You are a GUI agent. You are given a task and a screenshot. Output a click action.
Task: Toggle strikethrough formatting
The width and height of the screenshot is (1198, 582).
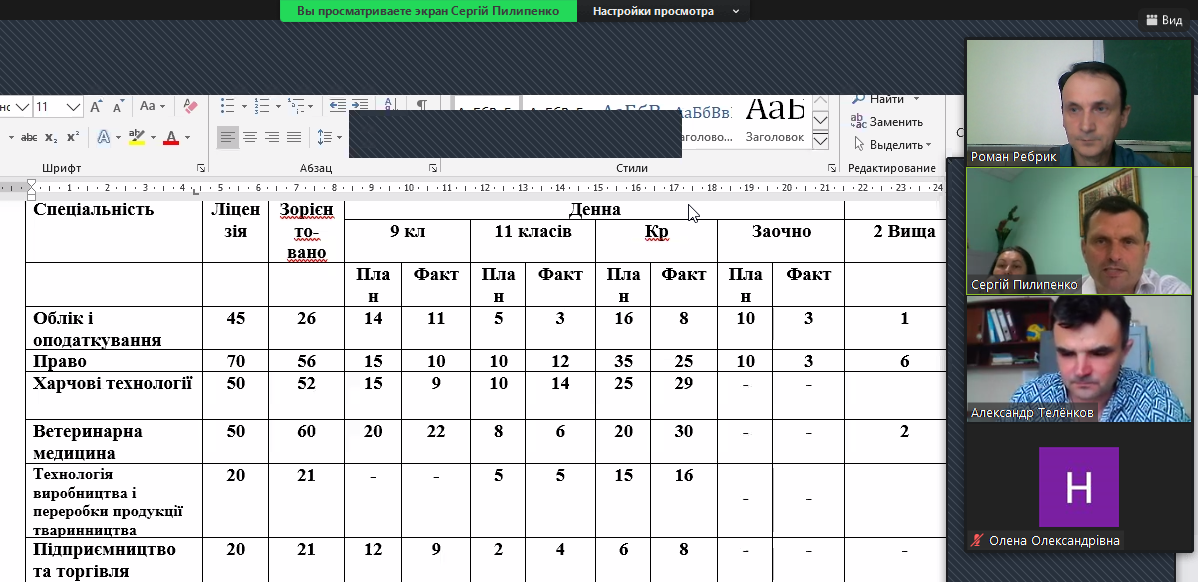pos(29,137)
